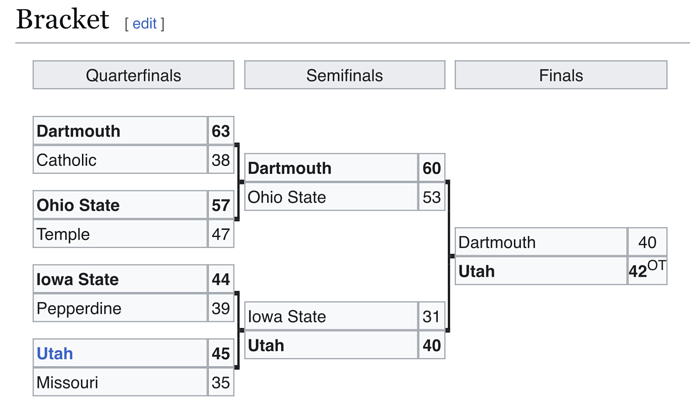Screen dimensions: 690x415
Task: Click the Pepperdine team cell
Action: tap(120, 308)
